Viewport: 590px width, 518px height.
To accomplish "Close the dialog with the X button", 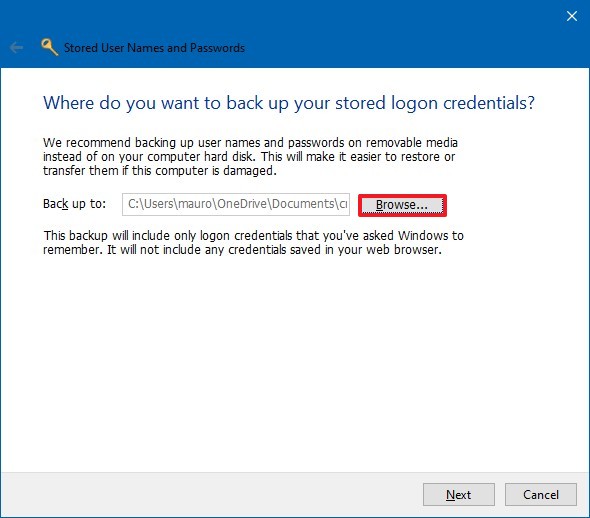I will 572,16.
